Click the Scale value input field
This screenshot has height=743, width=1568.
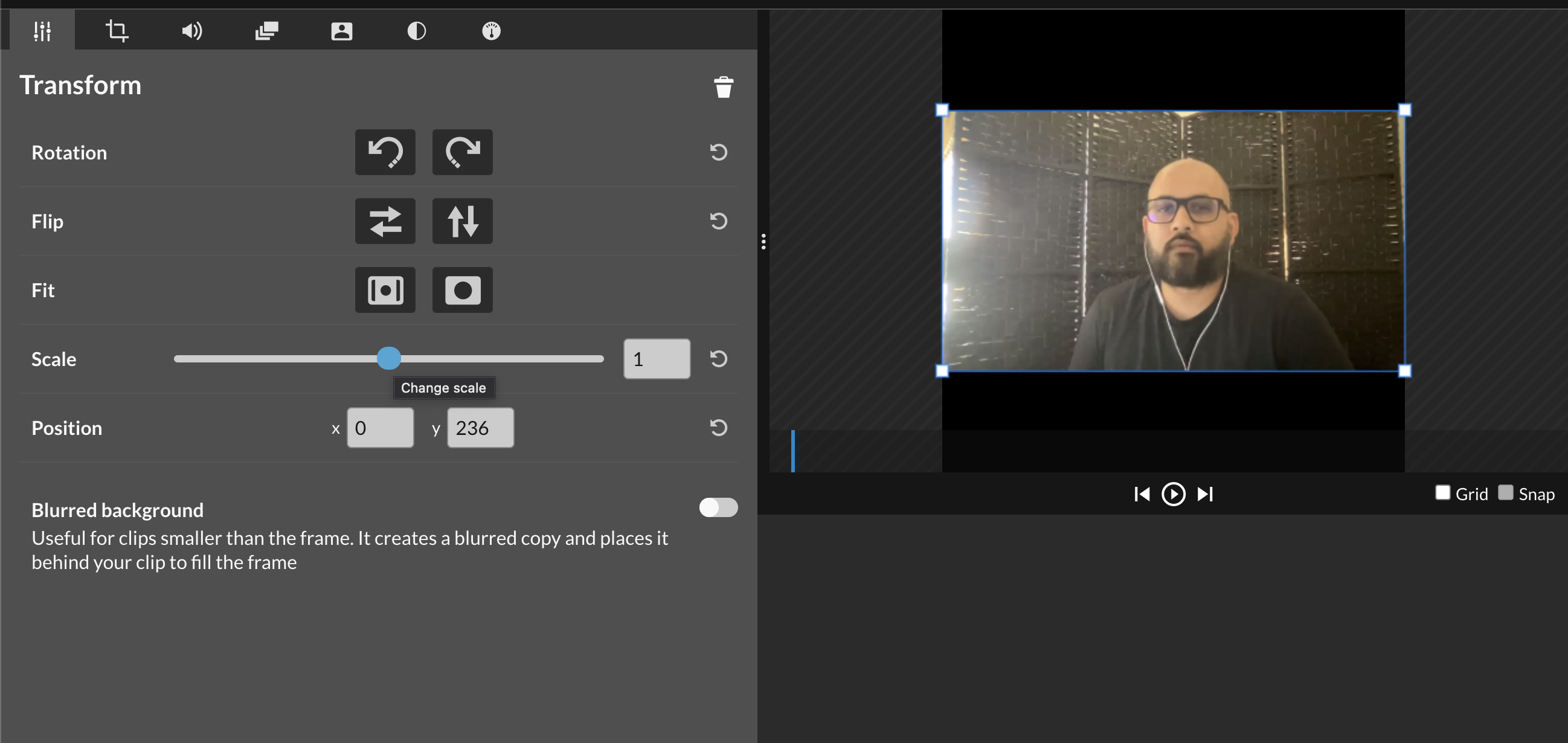pyautogui.click(x=657, y=359)
